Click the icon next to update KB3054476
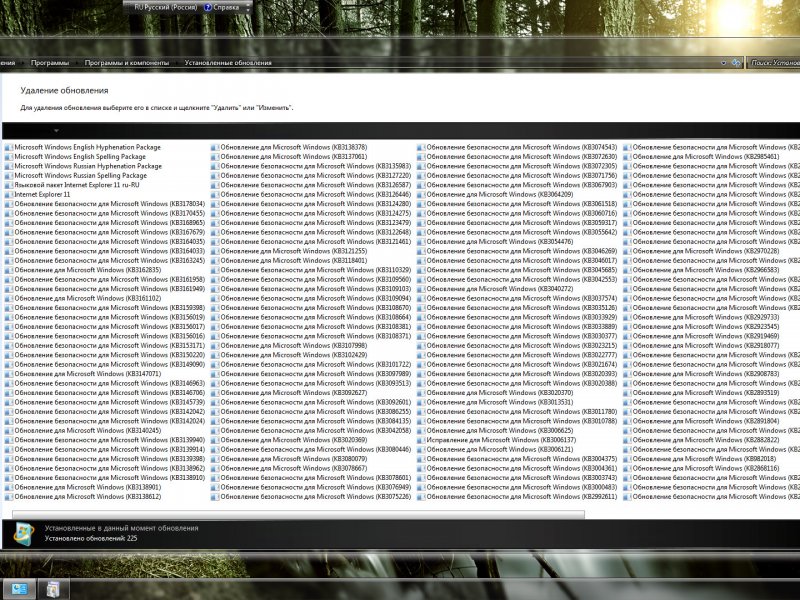Image resolution: width=800 pixels, height=600 pixels. 421,242
